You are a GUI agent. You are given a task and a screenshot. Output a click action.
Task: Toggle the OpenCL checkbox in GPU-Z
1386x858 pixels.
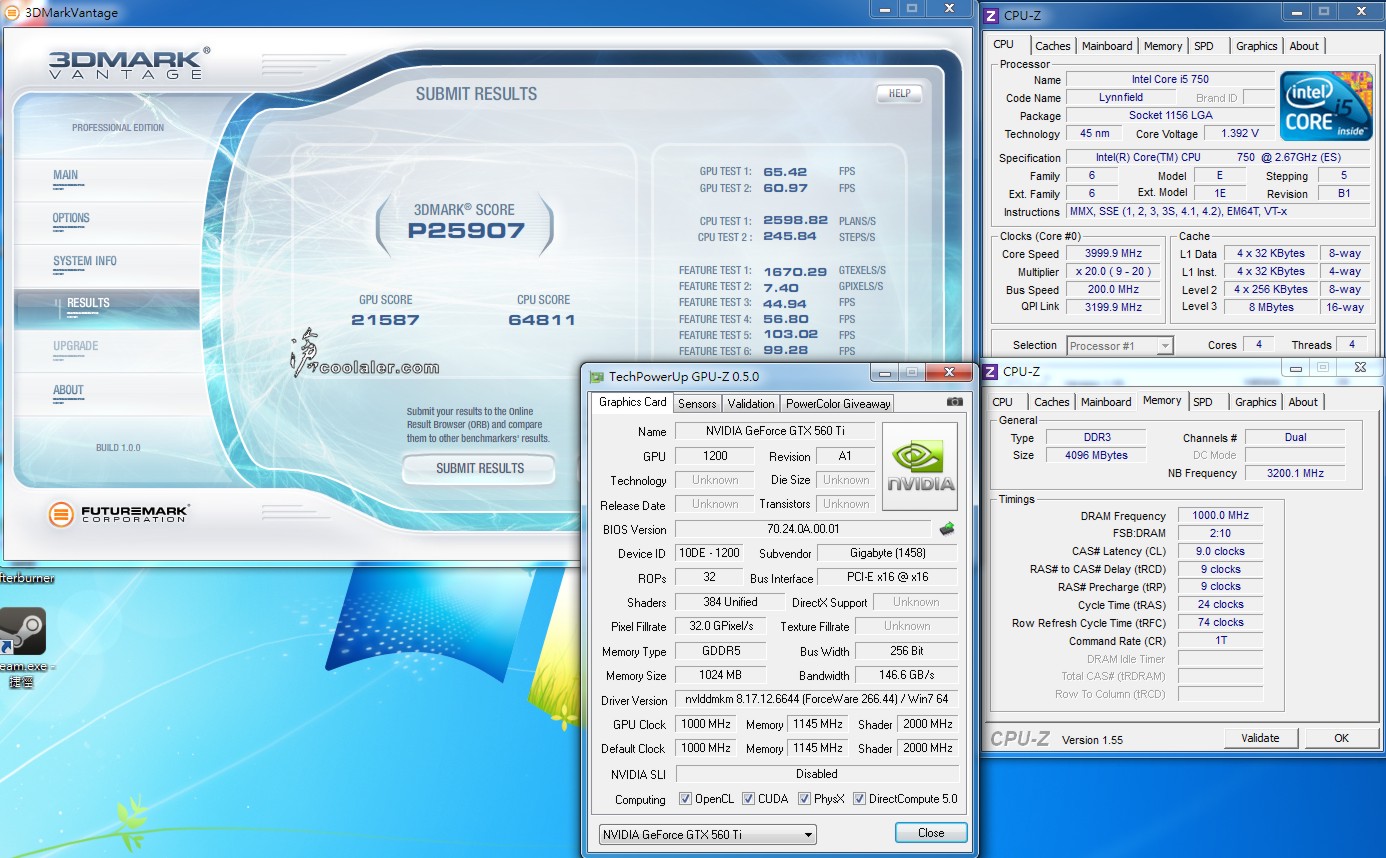click(685, 799)
